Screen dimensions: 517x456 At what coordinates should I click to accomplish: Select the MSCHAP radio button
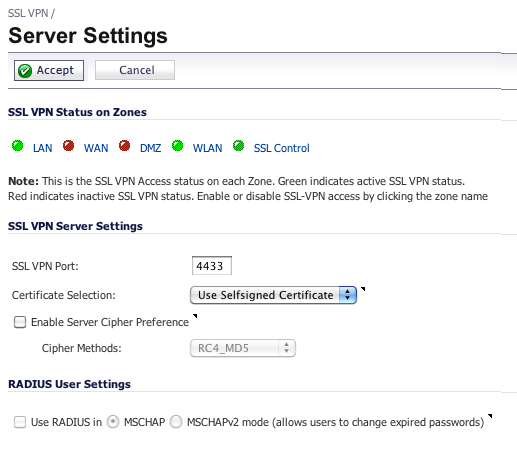click(113, 422)
